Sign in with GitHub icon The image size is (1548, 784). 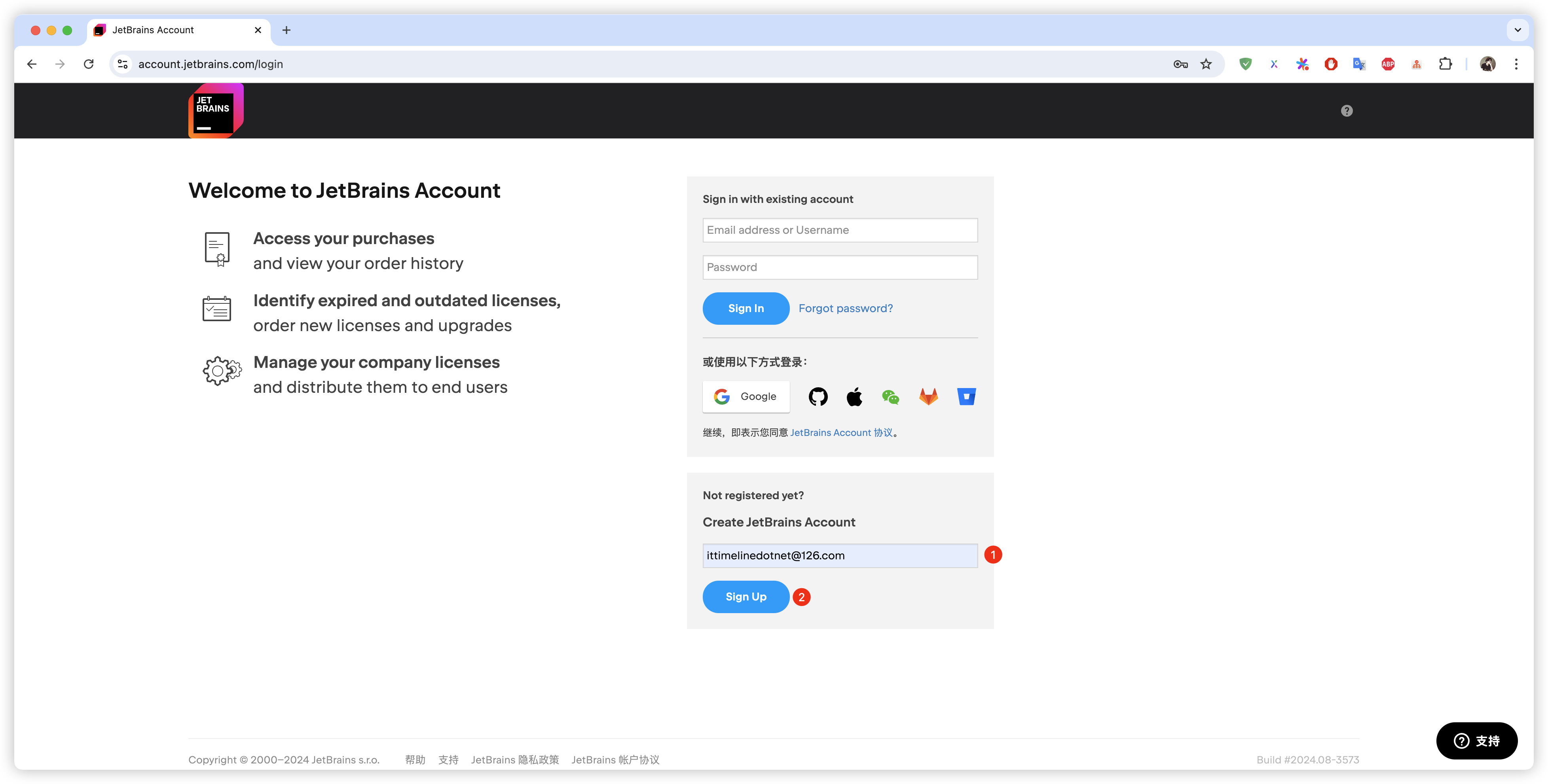(818, 396)
